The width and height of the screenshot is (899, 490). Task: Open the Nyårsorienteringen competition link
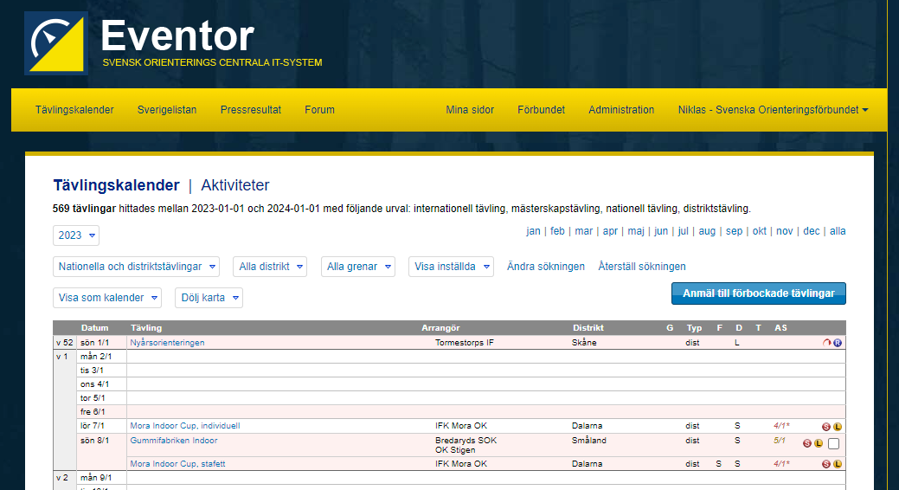point(167,343)
